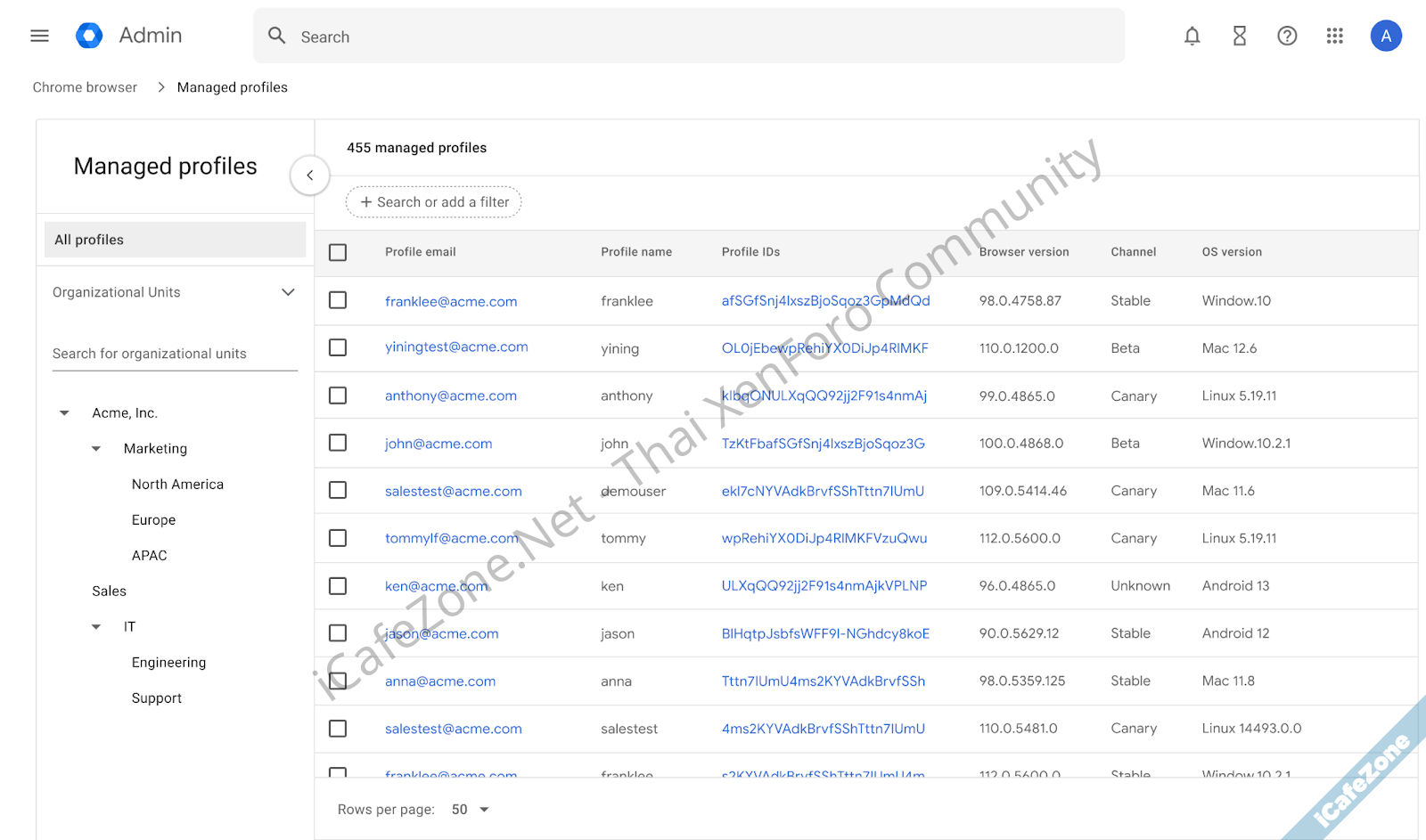Open notifications bell
The height and width of the screenshot is (840, 1426).
coord(1192,36)
